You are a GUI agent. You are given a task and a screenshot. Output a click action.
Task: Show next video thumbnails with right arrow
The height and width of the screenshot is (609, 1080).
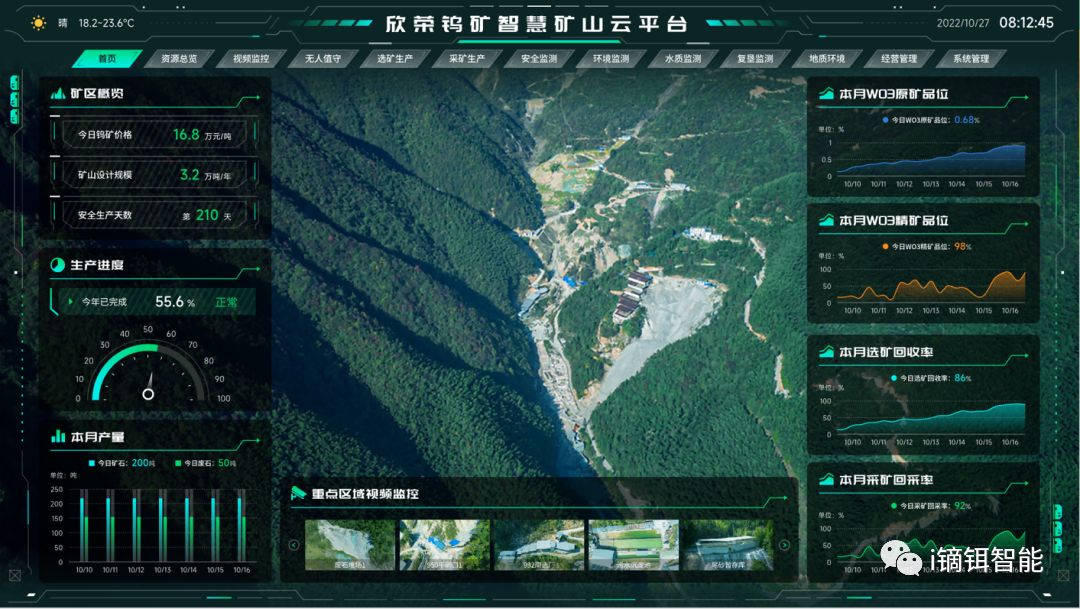pyautogui.click(x=785, y=545)
